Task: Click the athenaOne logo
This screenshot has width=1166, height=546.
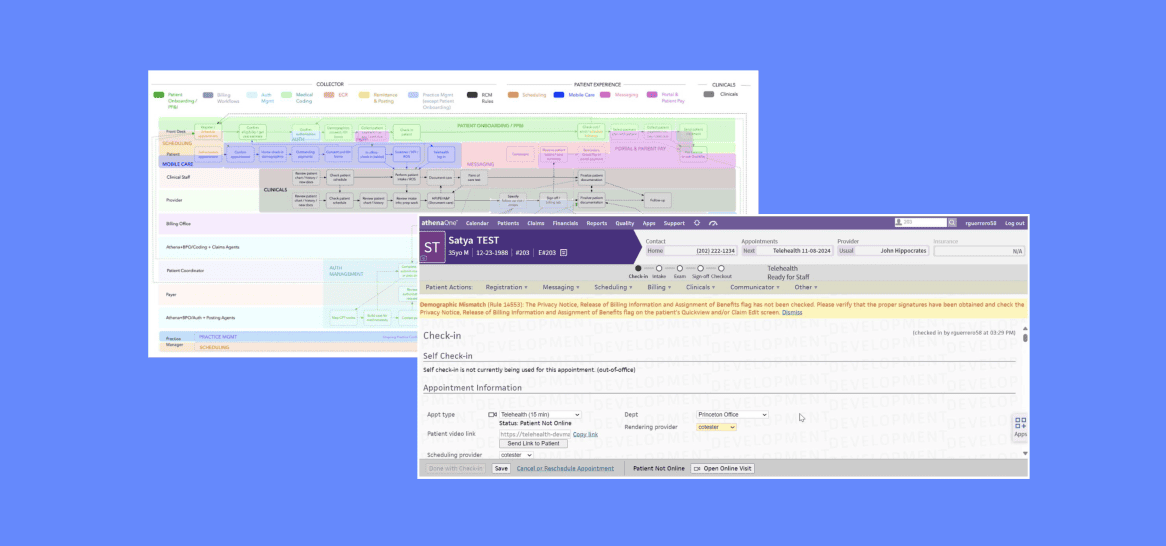Action: coord(440,223)
